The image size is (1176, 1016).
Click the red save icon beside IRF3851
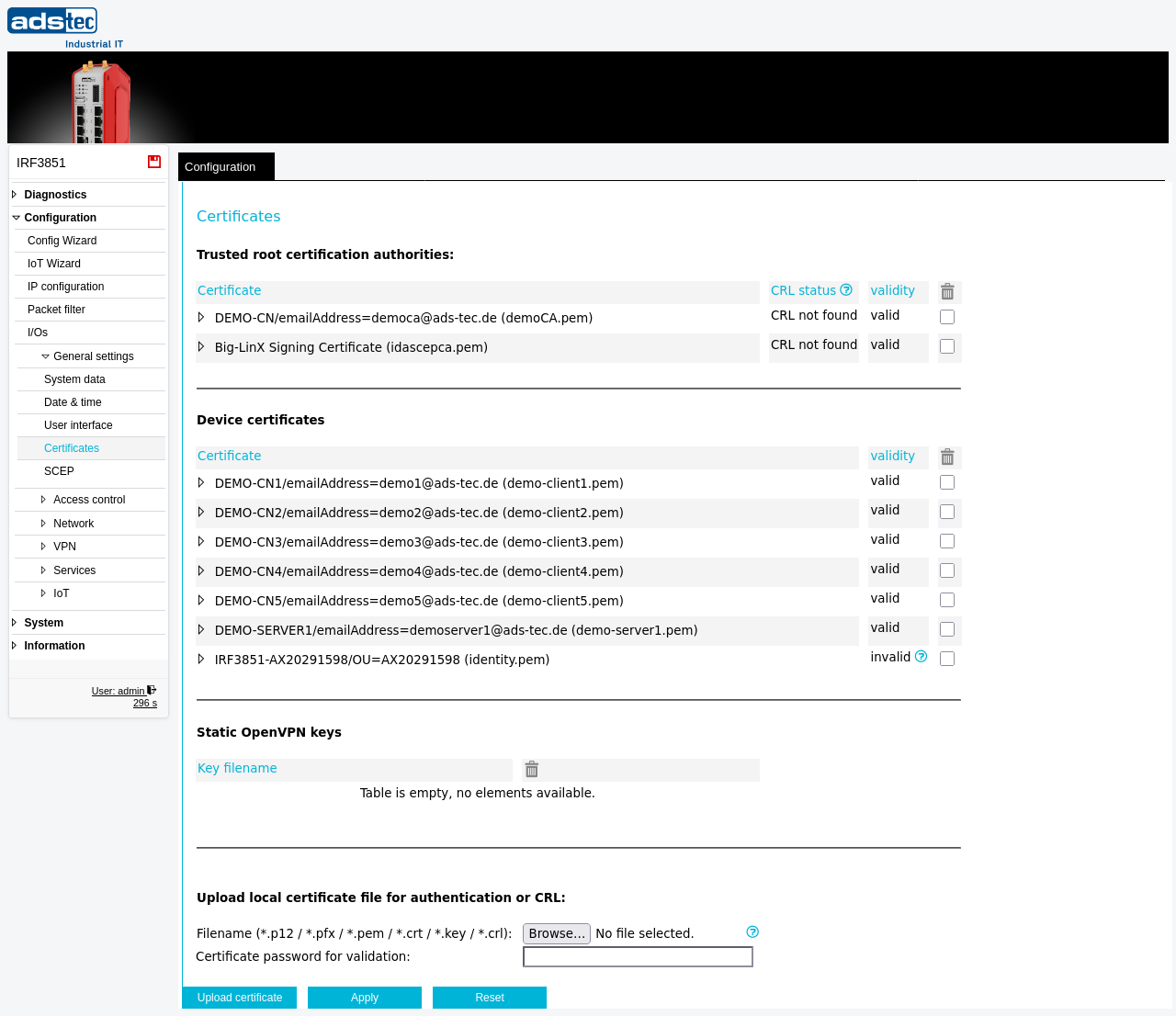click(x=154, y=162)
